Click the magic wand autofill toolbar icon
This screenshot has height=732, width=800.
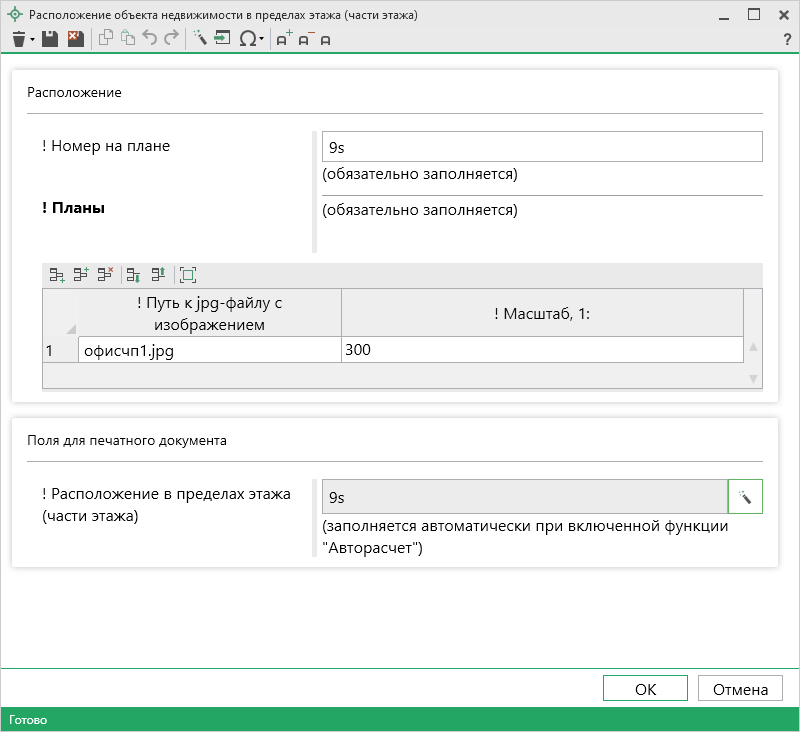(x=199, y=39)
